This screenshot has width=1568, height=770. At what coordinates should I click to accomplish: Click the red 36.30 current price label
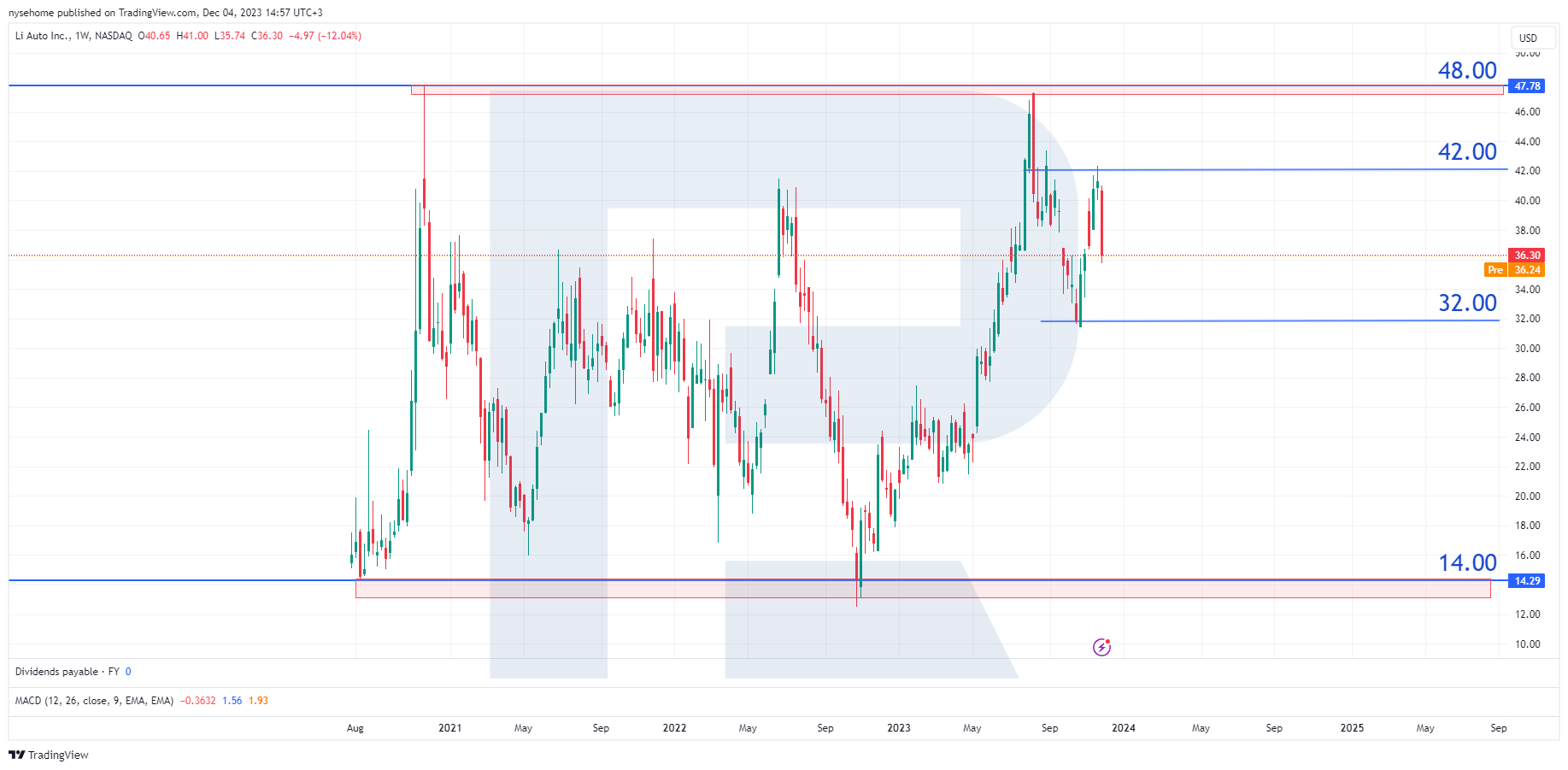[x=1527, y=256]
